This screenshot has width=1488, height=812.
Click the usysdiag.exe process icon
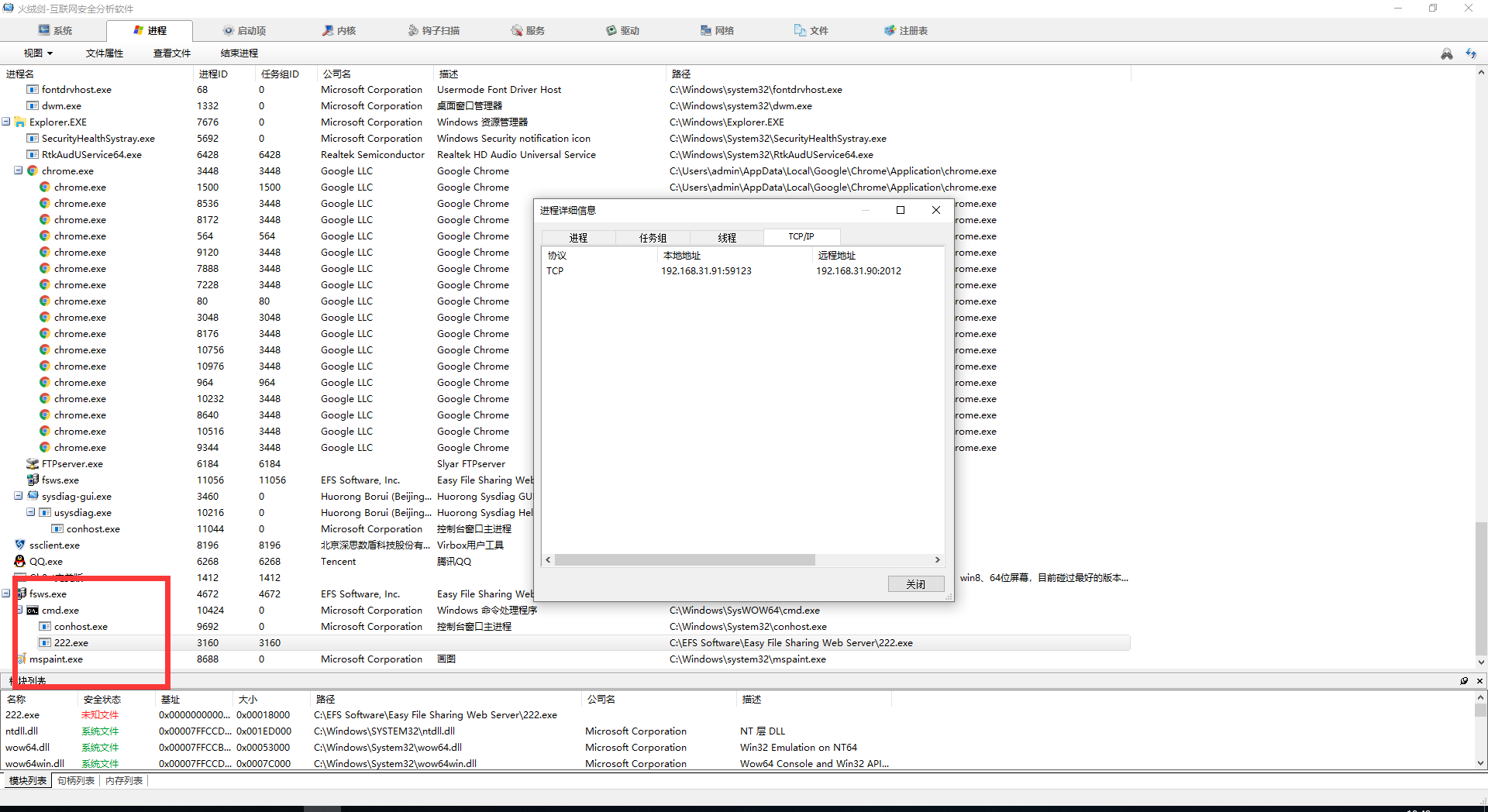(x=45, y=513)
